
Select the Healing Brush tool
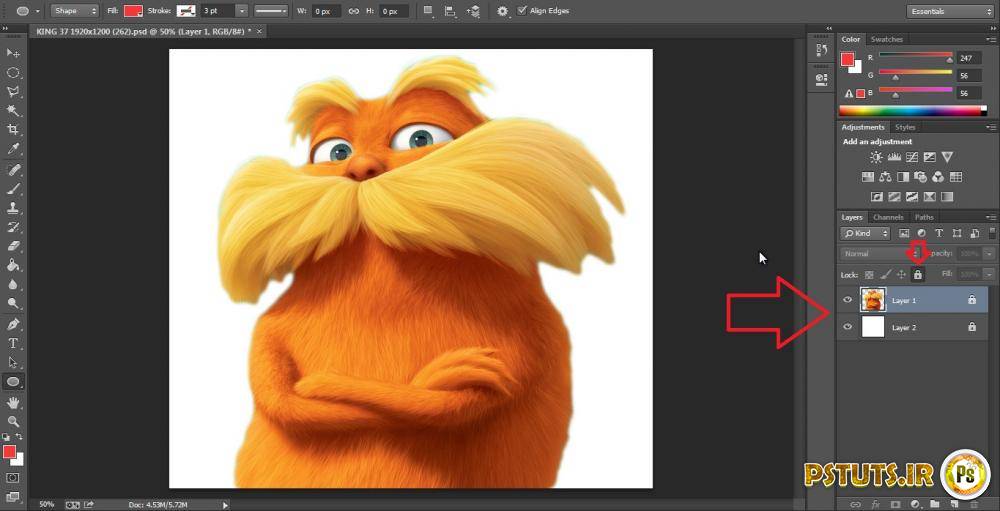[x=13, y=170]
